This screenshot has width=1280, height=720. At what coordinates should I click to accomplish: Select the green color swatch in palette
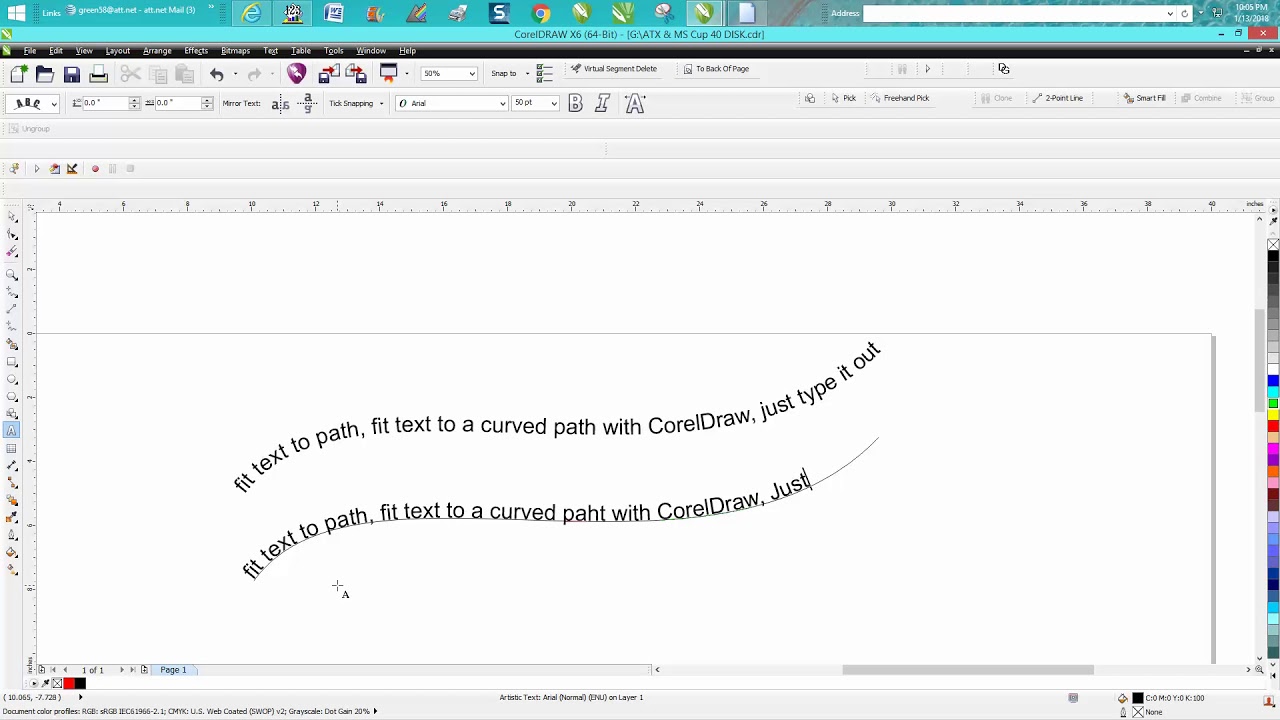1273,404
